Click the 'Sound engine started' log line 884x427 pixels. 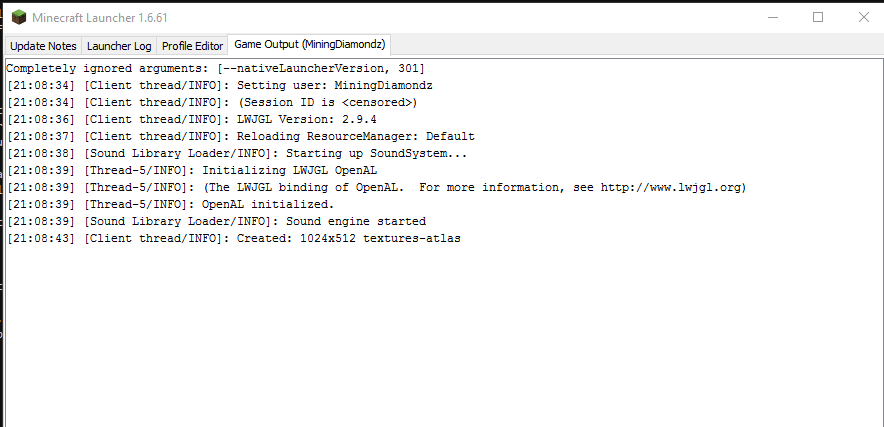216,221
